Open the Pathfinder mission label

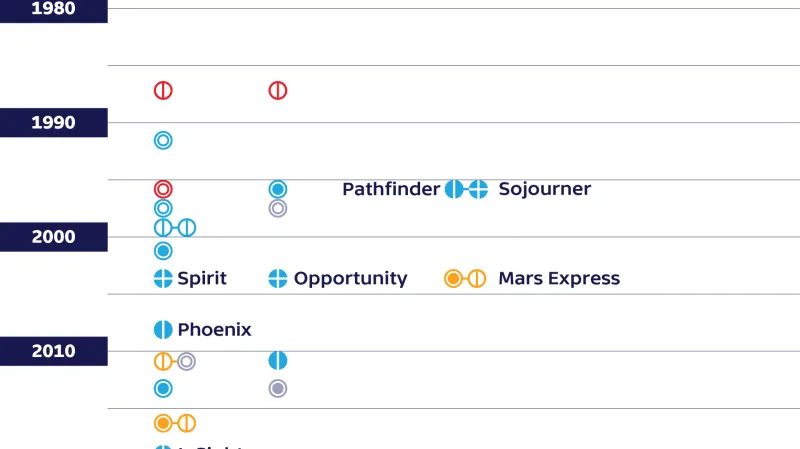pyautogui.click(x=391, y=189)
